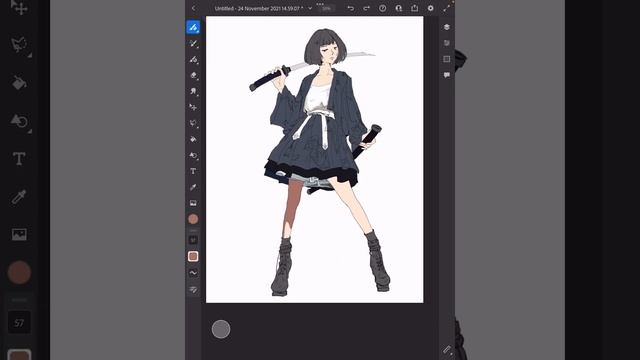Viewport: 640px width, 360px height.
Task: Open the app settings gear icon
Action: click(x=431, y=8)
